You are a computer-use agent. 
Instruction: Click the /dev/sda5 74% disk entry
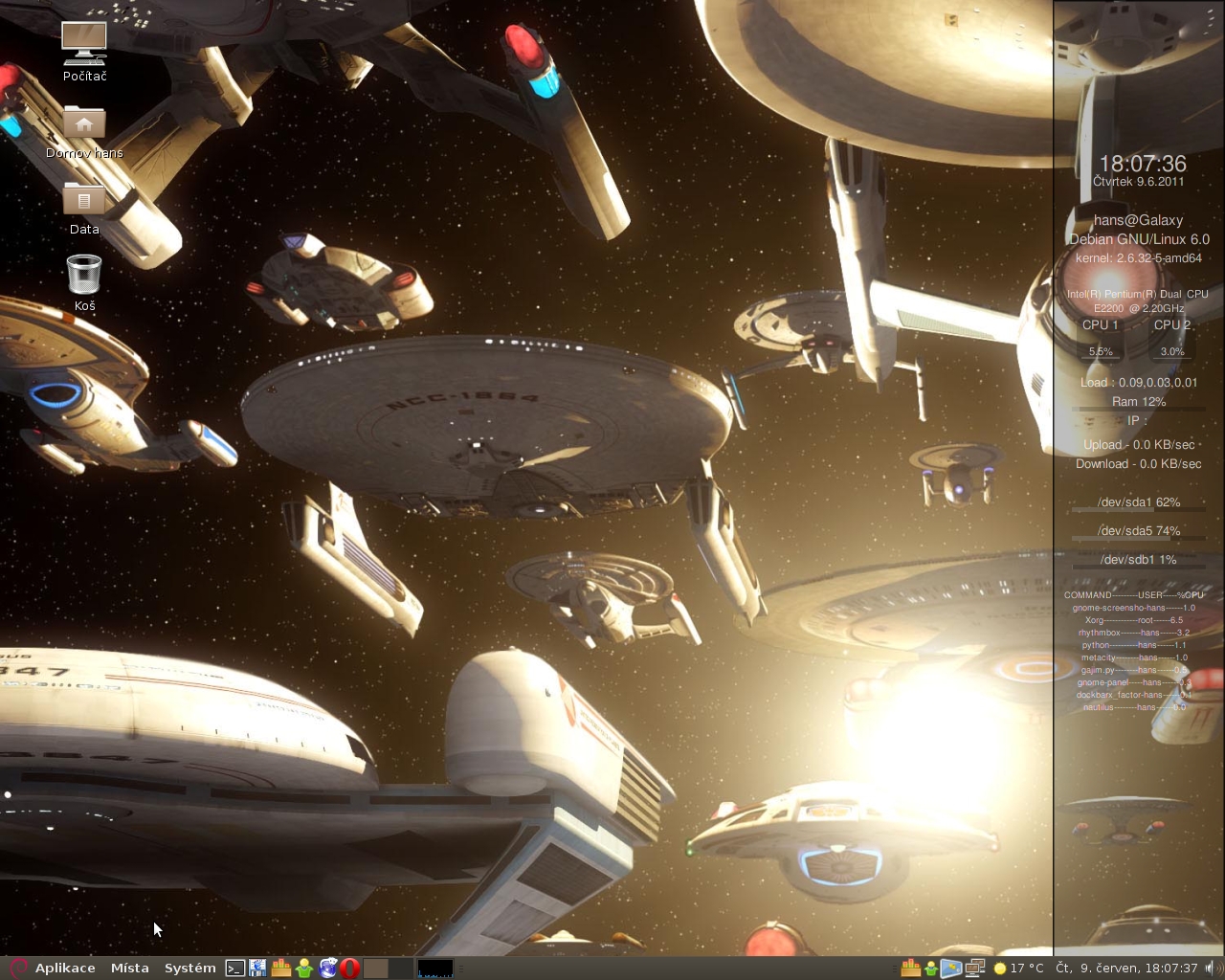click(x=1139, y=531)
